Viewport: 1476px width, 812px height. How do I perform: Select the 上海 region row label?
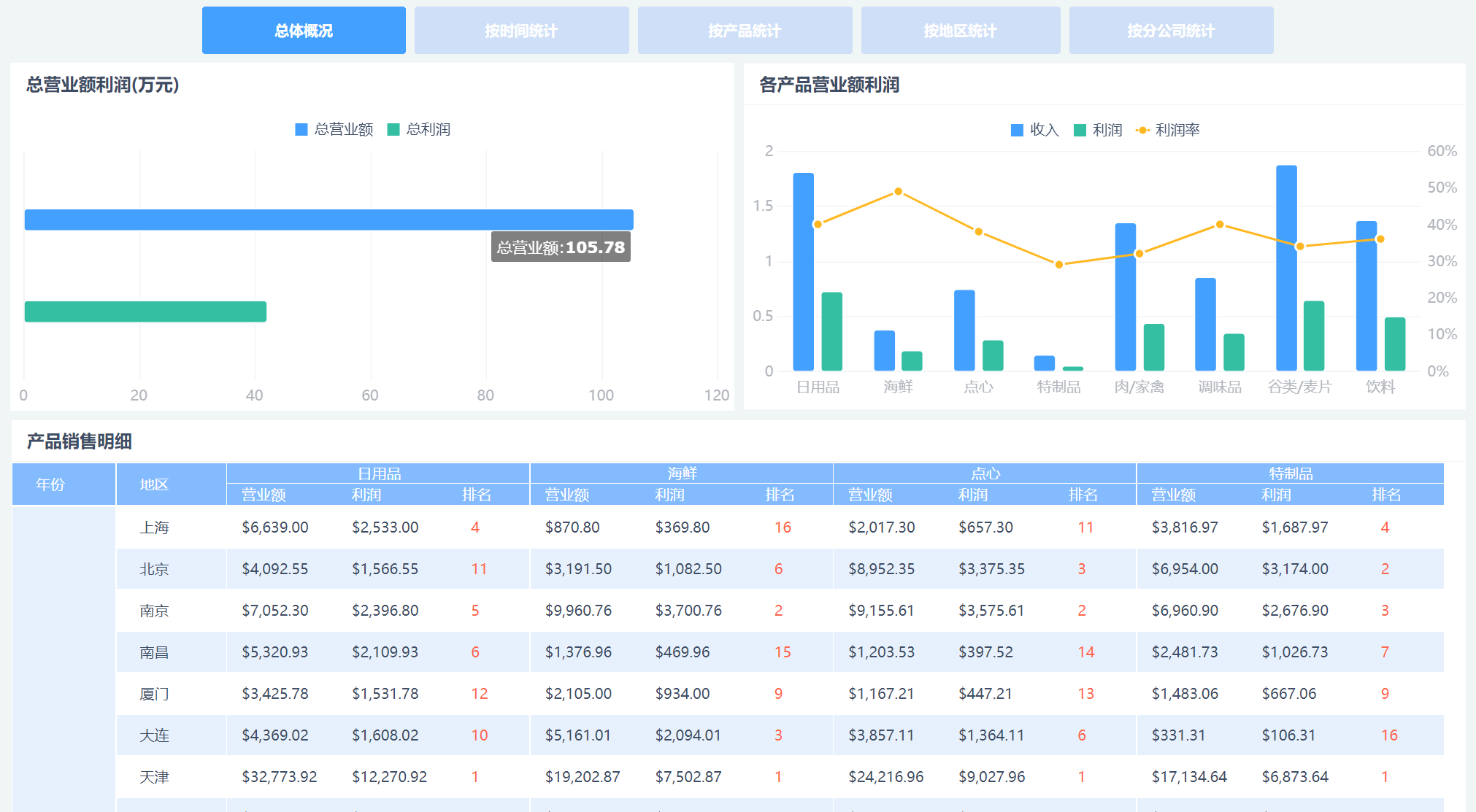pyautogui.click(x=154, y=527)
